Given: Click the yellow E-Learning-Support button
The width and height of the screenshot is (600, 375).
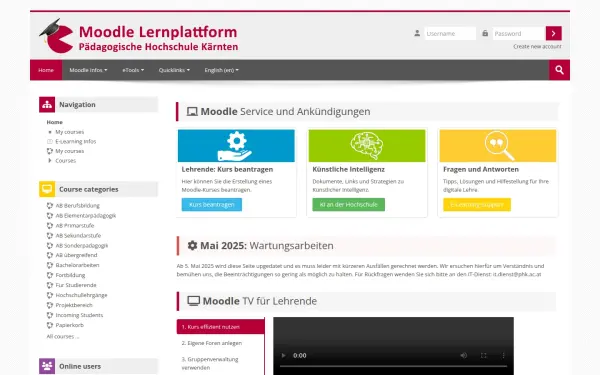Looking at the screenshot, I should 477,205.
